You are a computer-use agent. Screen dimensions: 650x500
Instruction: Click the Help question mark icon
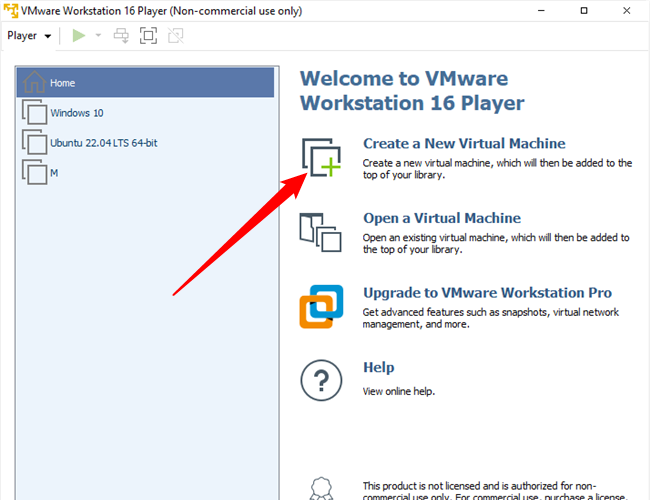point(321,380)
